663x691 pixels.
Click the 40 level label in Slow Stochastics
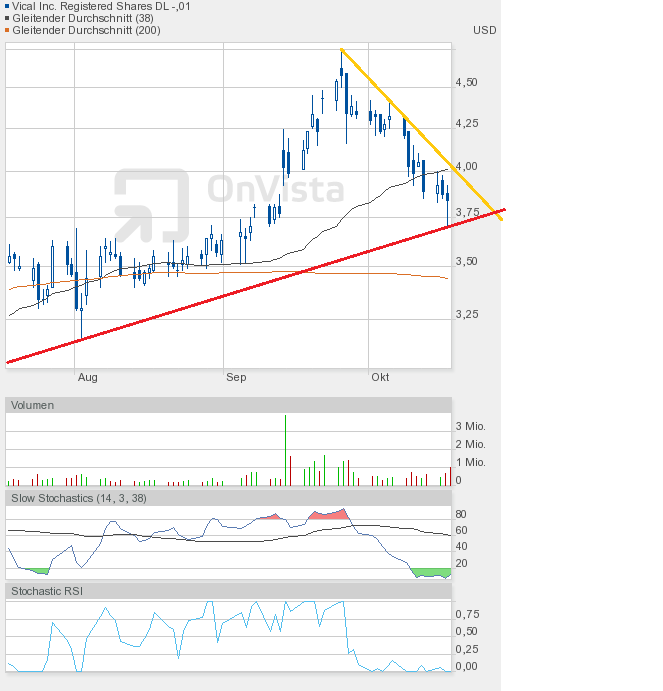[x=461, y=546]
